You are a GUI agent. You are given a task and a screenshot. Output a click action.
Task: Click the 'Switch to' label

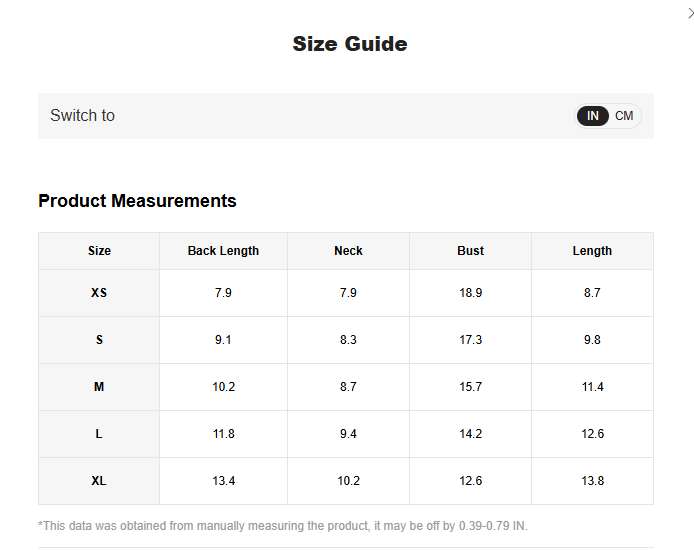pyautogui.click(x=82, y=116)
